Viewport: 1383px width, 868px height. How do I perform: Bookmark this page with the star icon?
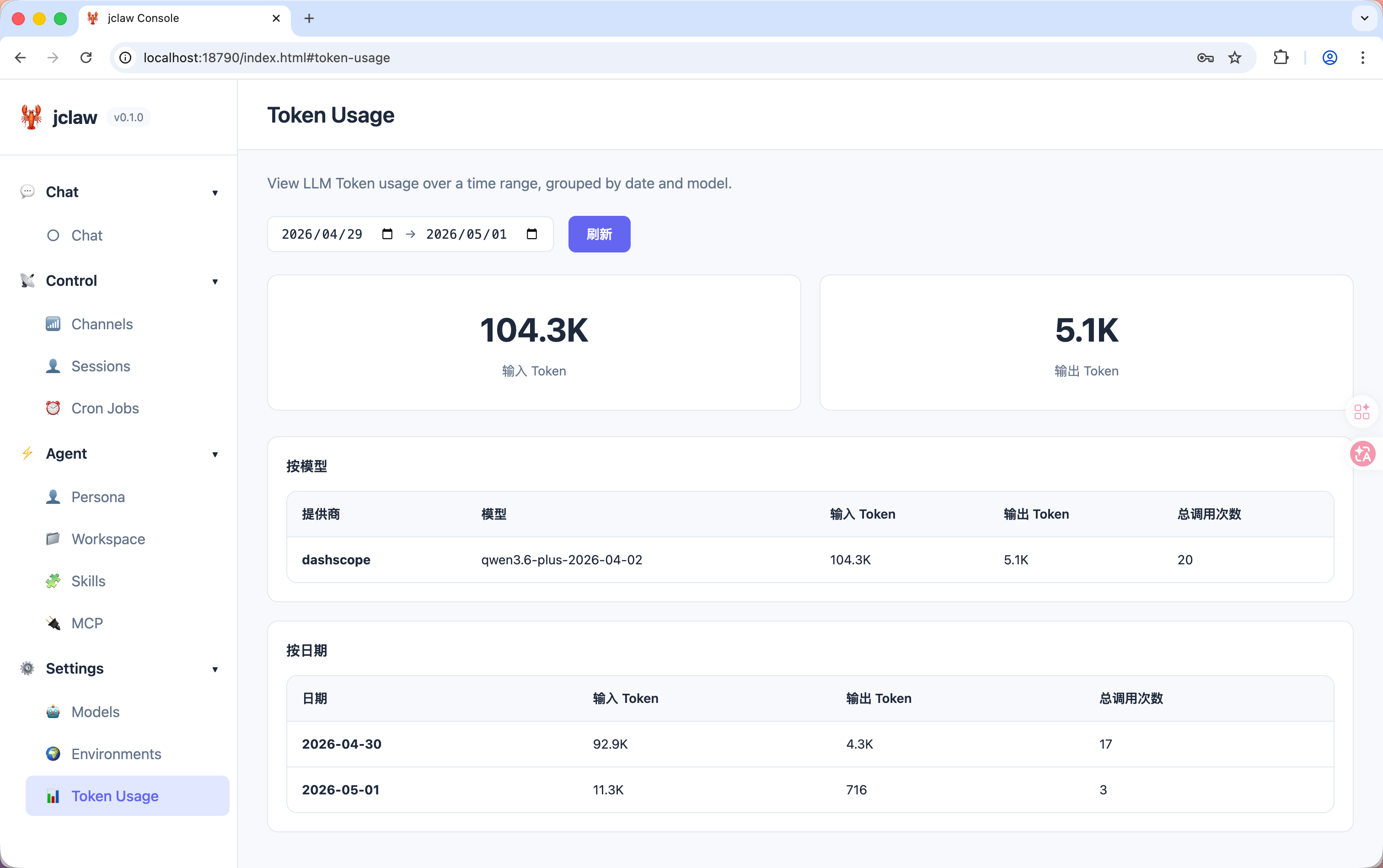(1235, 58)
